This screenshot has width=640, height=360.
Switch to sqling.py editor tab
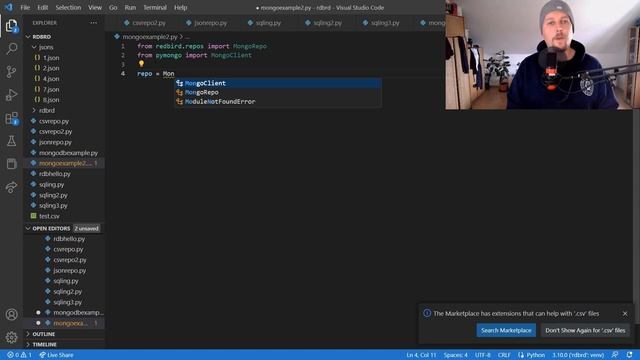coord(264,23)
